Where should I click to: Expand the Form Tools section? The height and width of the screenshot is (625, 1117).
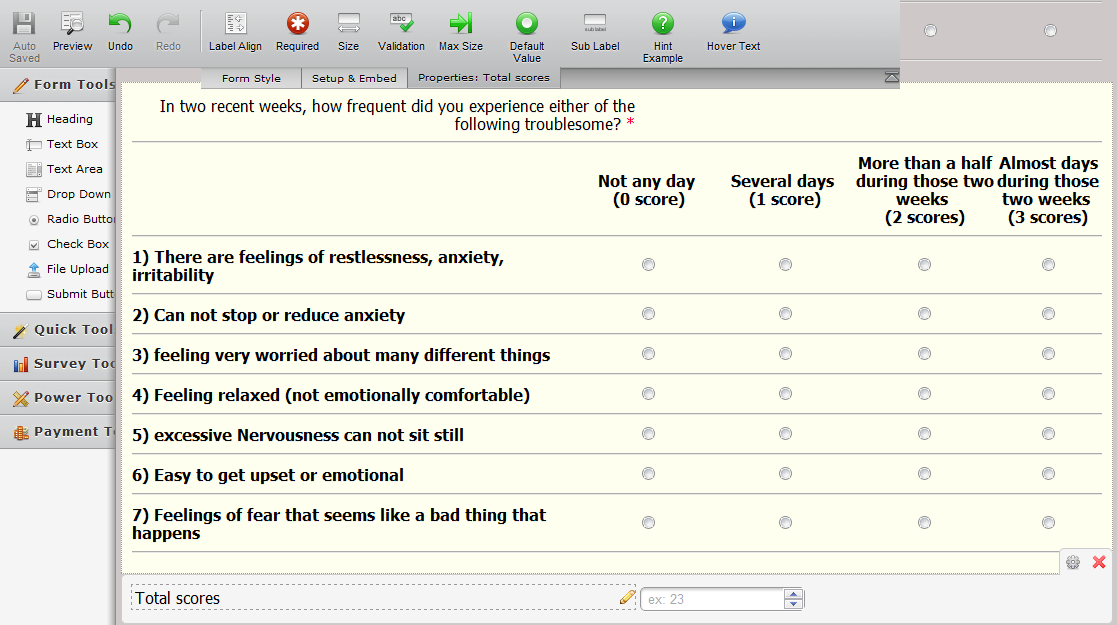click(58, 85)
